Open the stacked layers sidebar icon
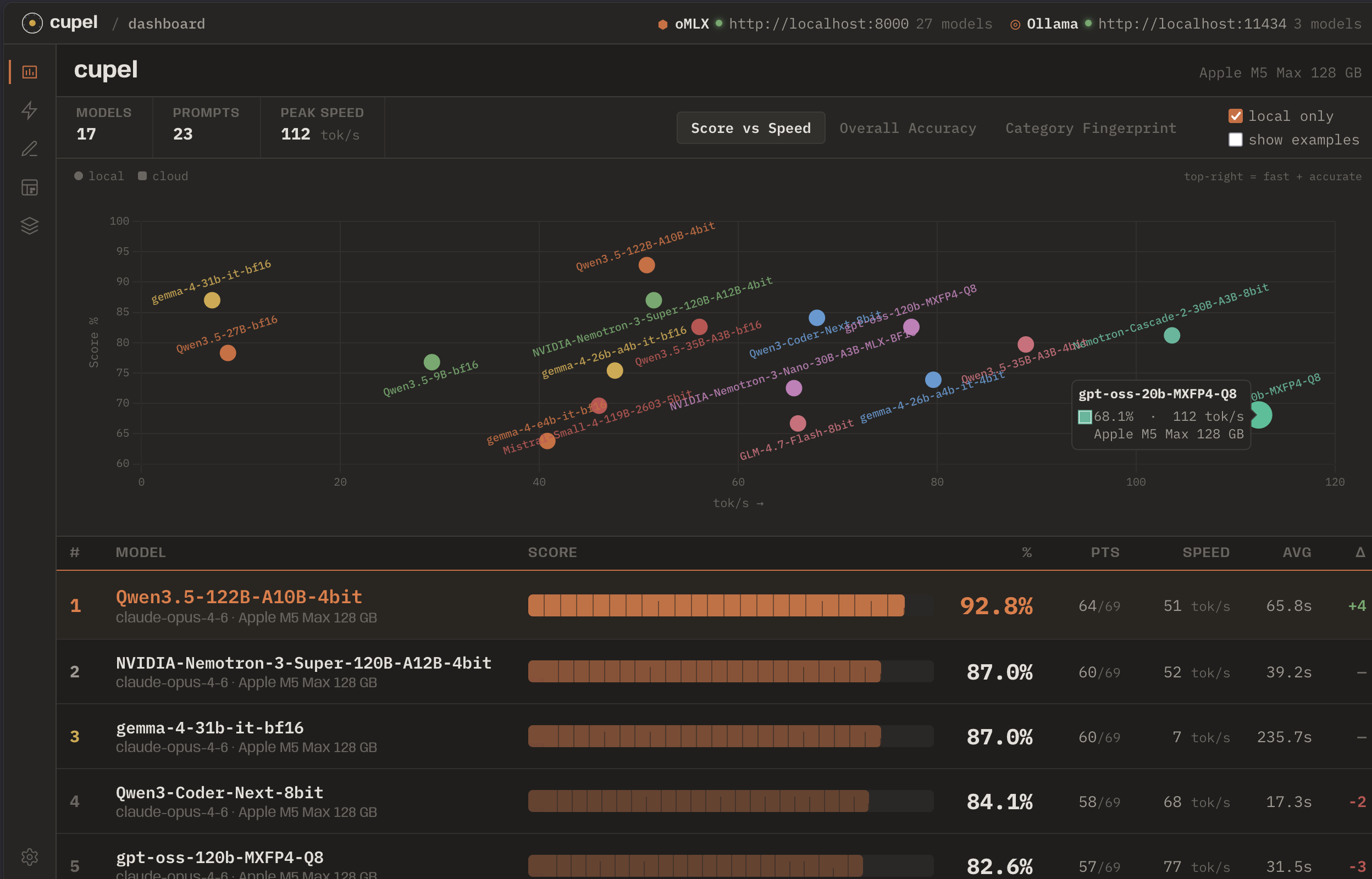1372x879 pixels. (30, 226)
